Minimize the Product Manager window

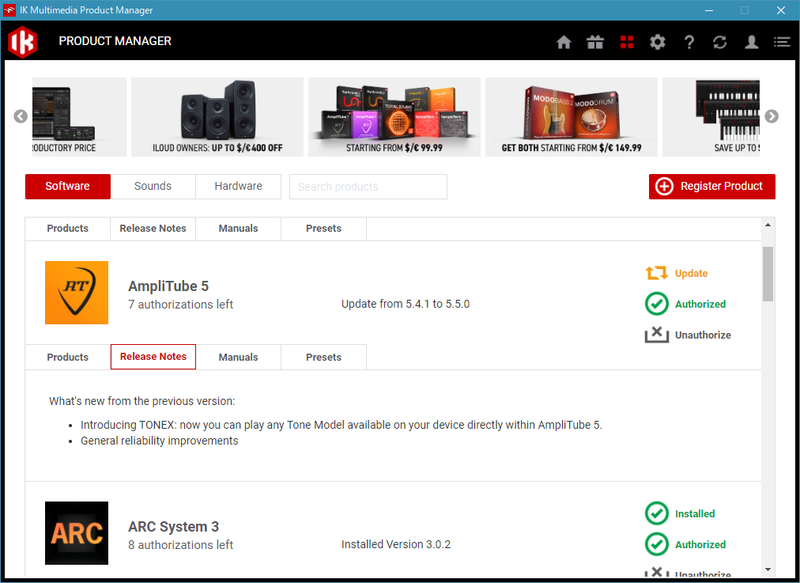(709, 10)
